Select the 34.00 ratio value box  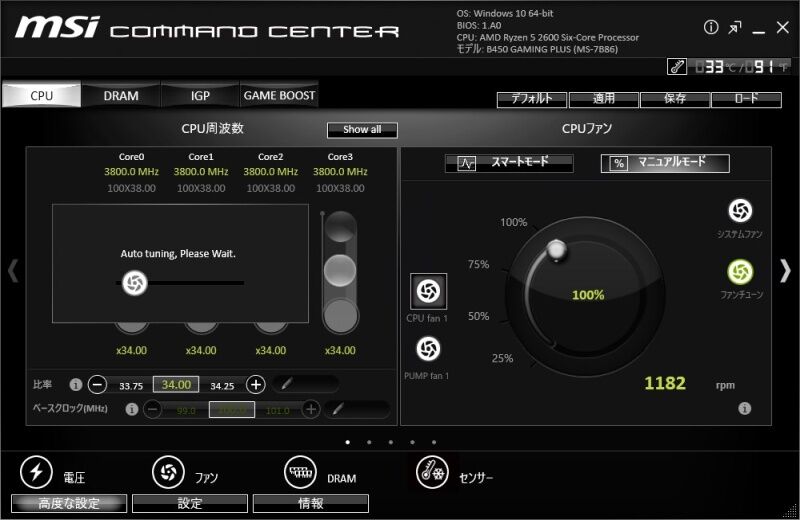click(x=176, y=384)
